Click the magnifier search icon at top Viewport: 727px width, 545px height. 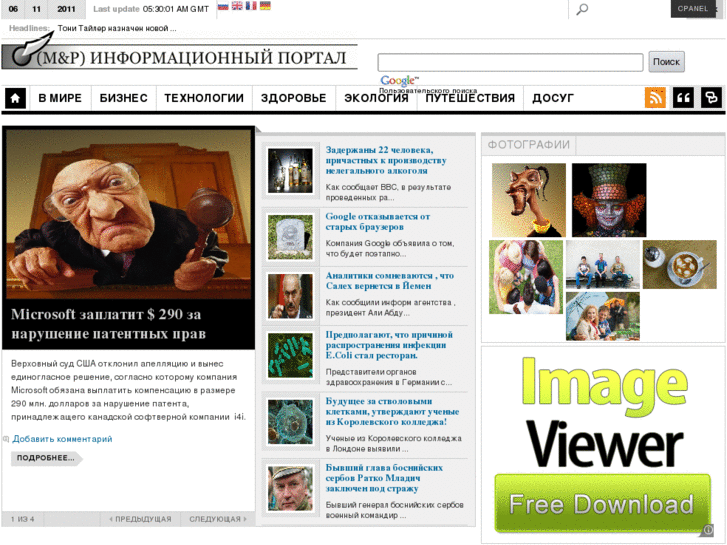[x=582, y=9]
